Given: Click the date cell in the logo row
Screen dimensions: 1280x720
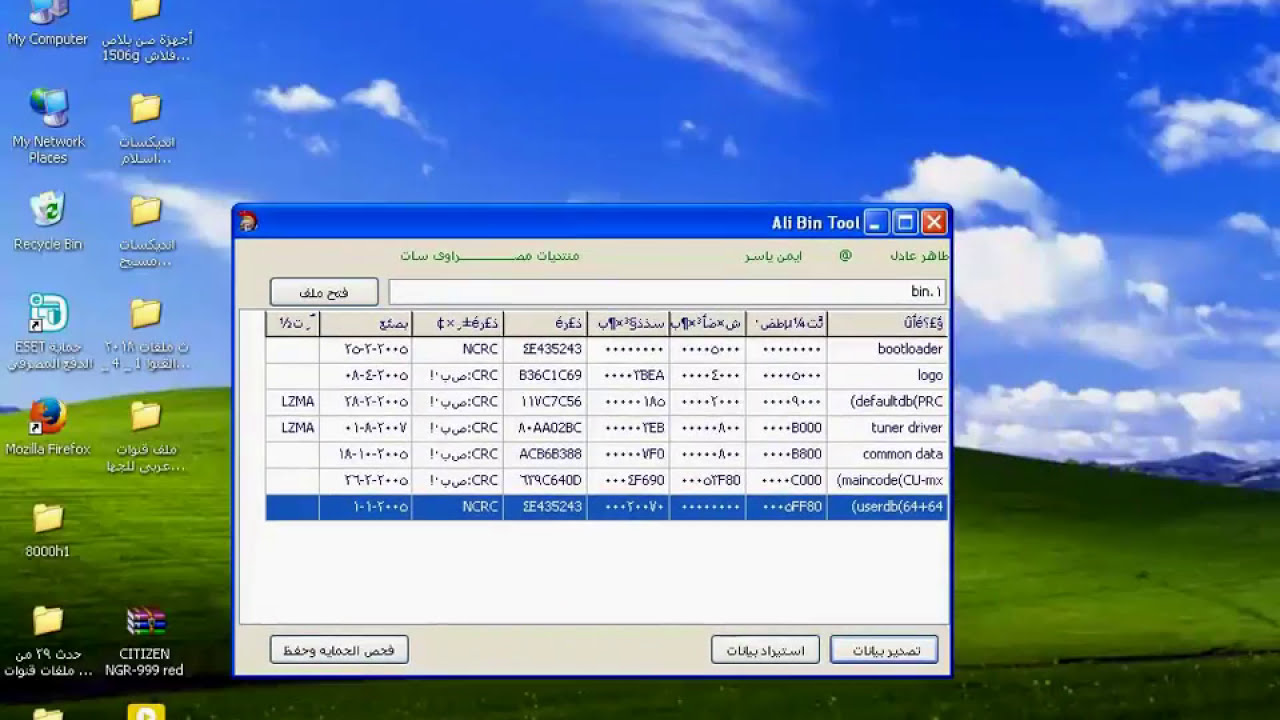Looking at the screenshot, I should pos(366,375).
